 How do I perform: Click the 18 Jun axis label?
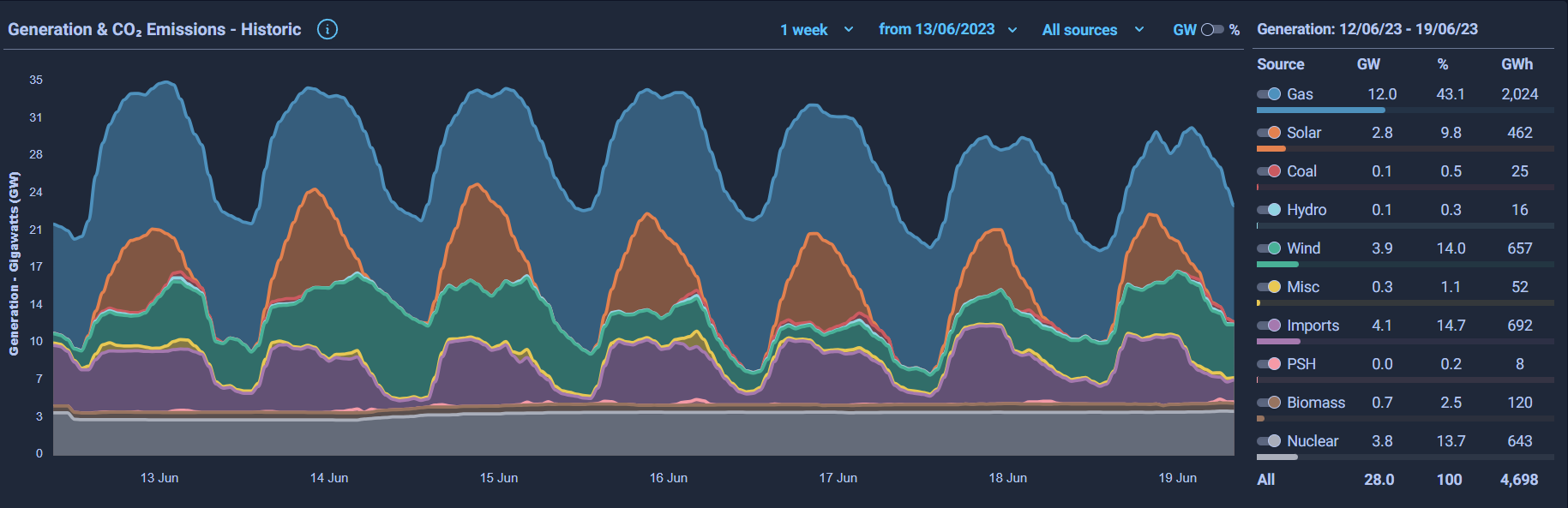1007,478
